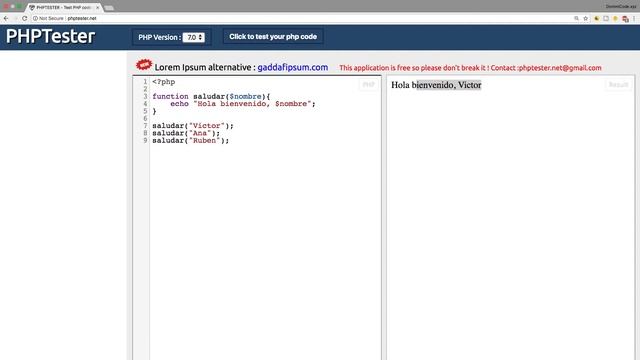Click the zoom magnifier icon in address bar
640x360 pixels.
576,18
